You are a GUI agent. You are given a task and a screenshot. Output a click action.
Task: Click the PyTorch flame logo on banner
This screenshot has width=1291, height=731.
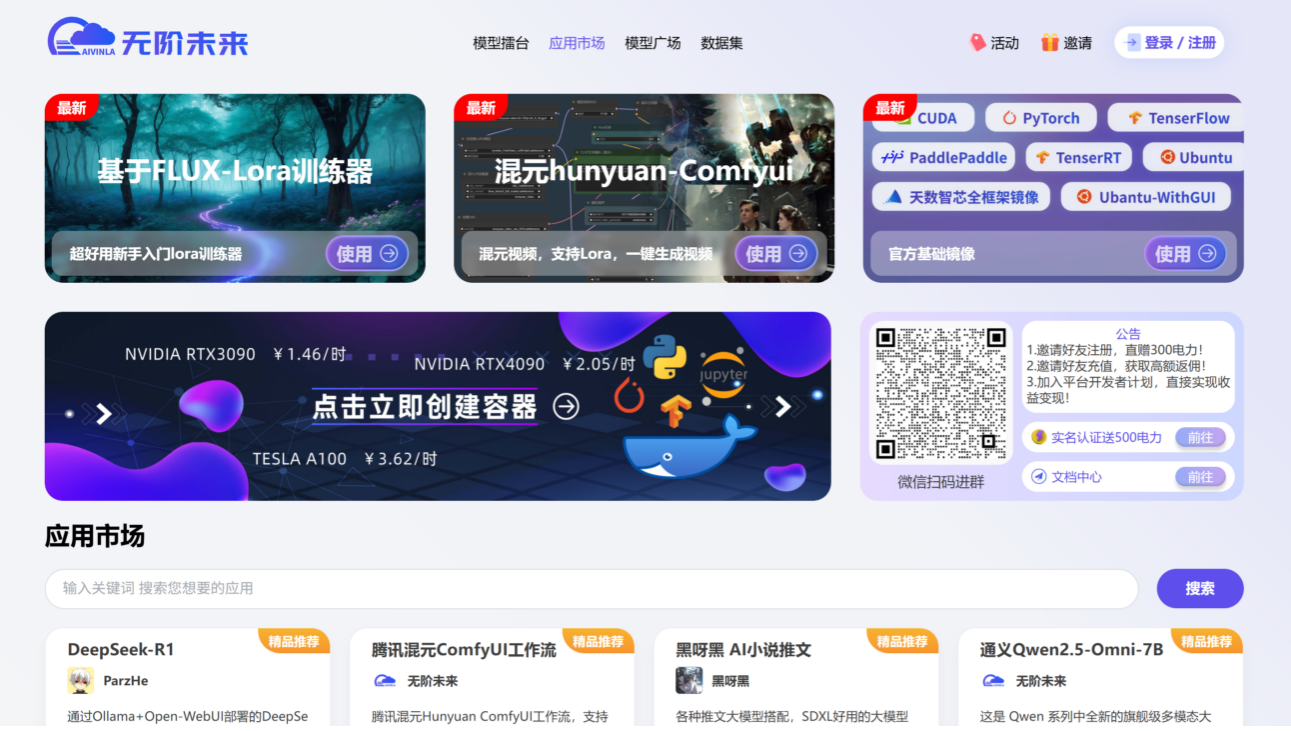pos(629,396)
